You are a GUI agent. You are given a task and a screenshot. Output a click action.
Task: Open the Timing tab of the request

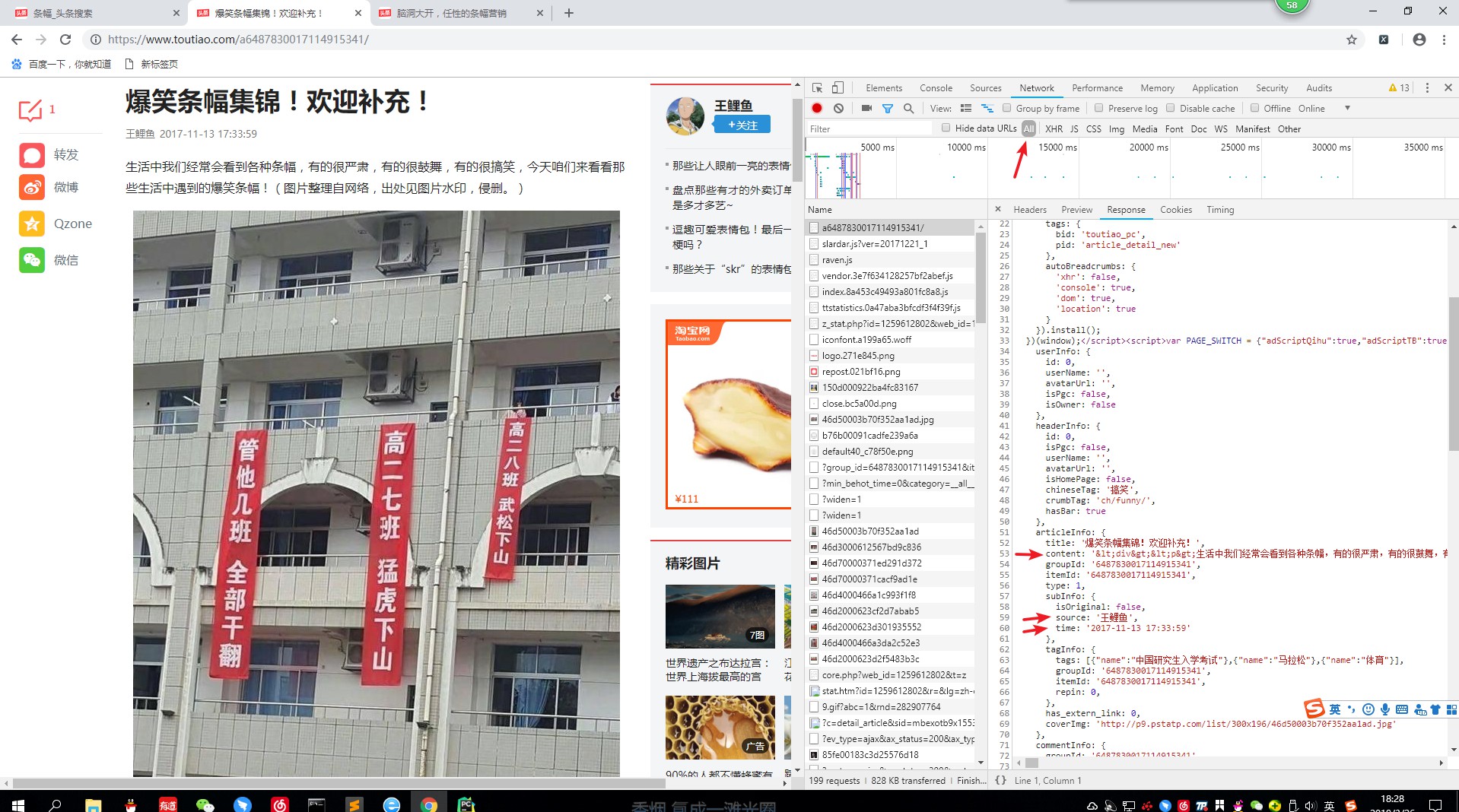click(x=1220, y=210)
